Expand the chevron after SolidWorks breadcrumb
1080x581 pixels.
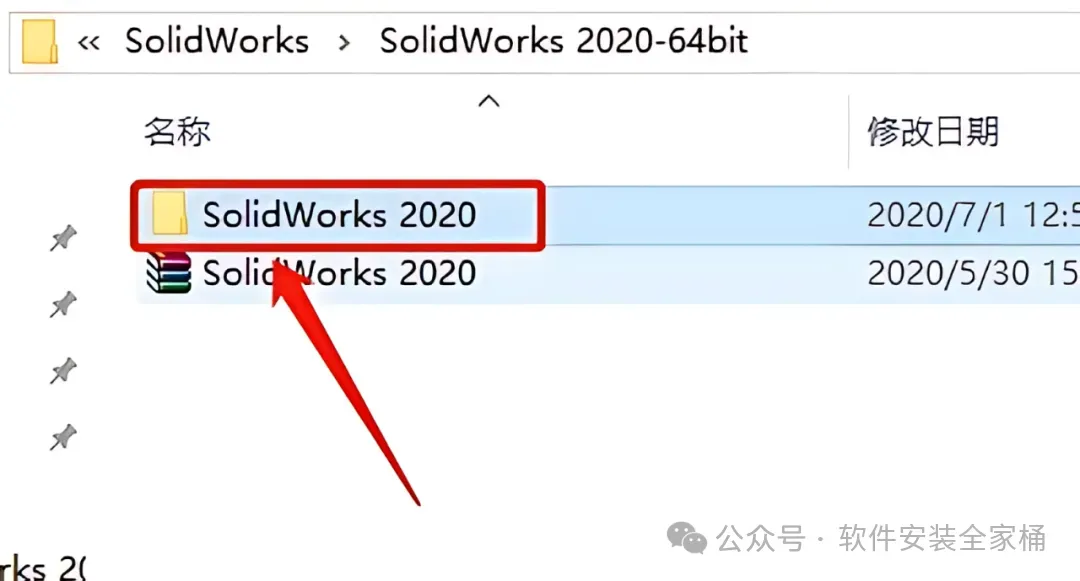[344, 43]
